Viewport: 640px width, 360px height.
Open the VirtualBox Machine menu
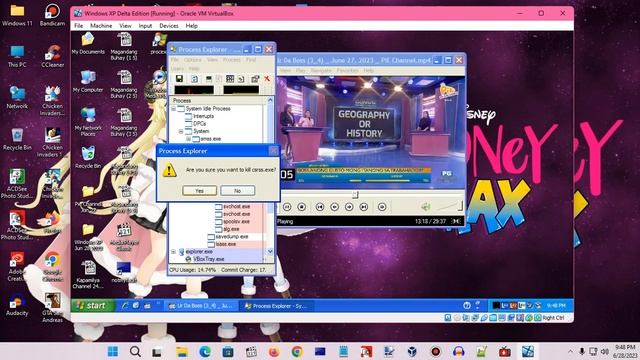click(101, 26)
